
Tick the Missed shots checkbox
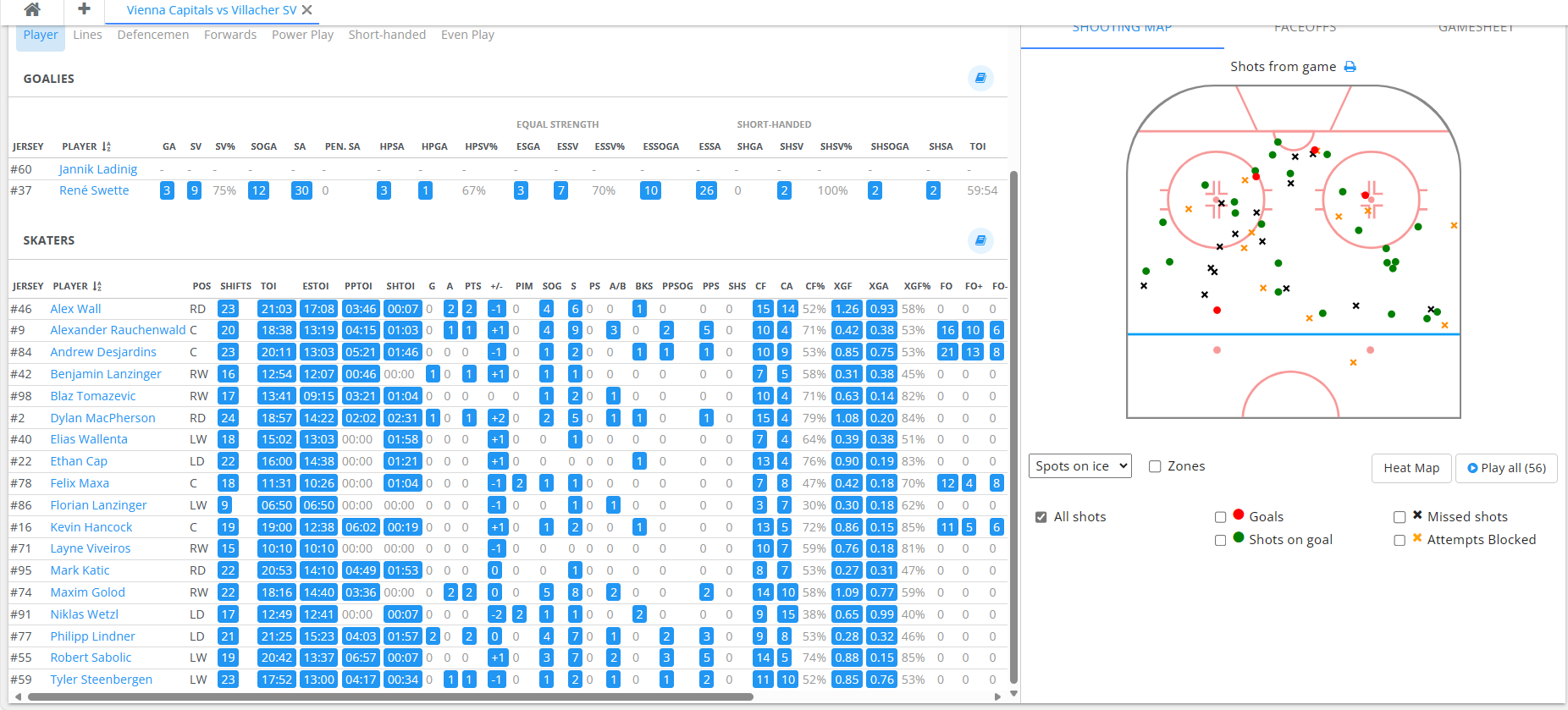pyautogui.click(x=1400, y=517)
